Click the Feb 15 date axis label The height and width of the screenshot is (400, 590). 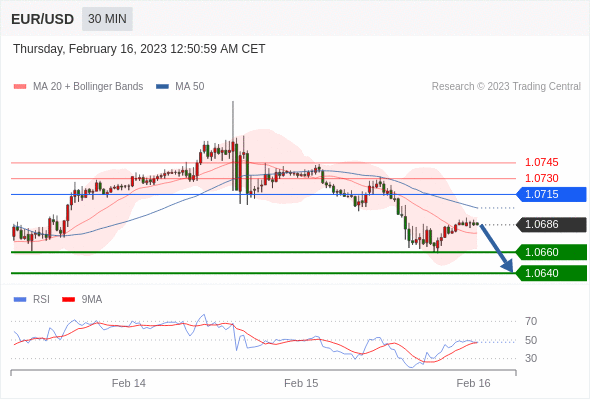[x=301, y=383]
